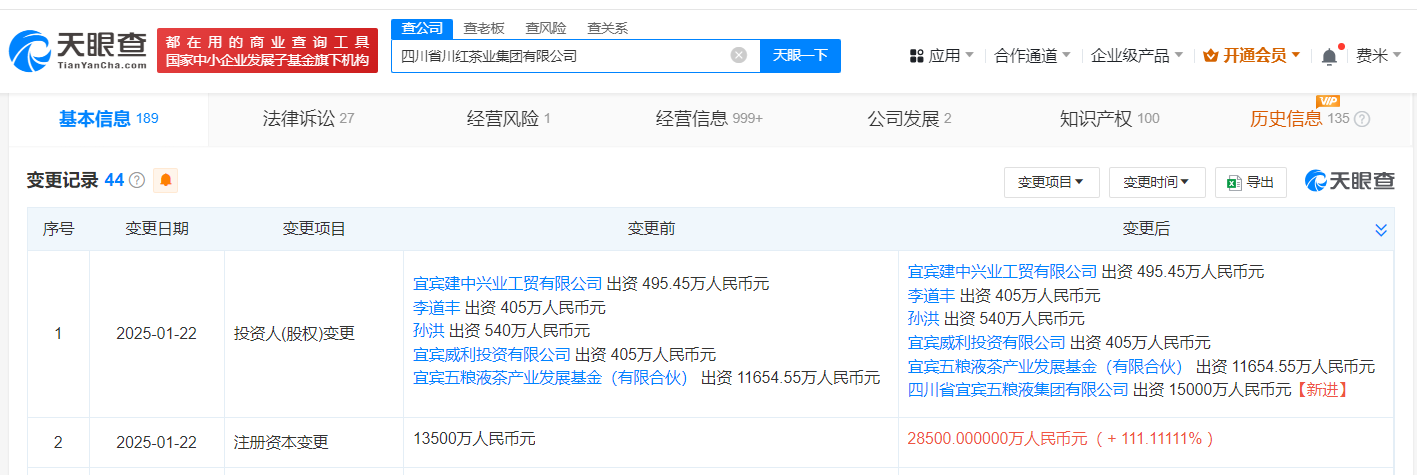Open 宜宾五粮液茶产业发展基金 link in 变更前 column
Screen dimensions: 1417x475
click(x=551, y=377)
